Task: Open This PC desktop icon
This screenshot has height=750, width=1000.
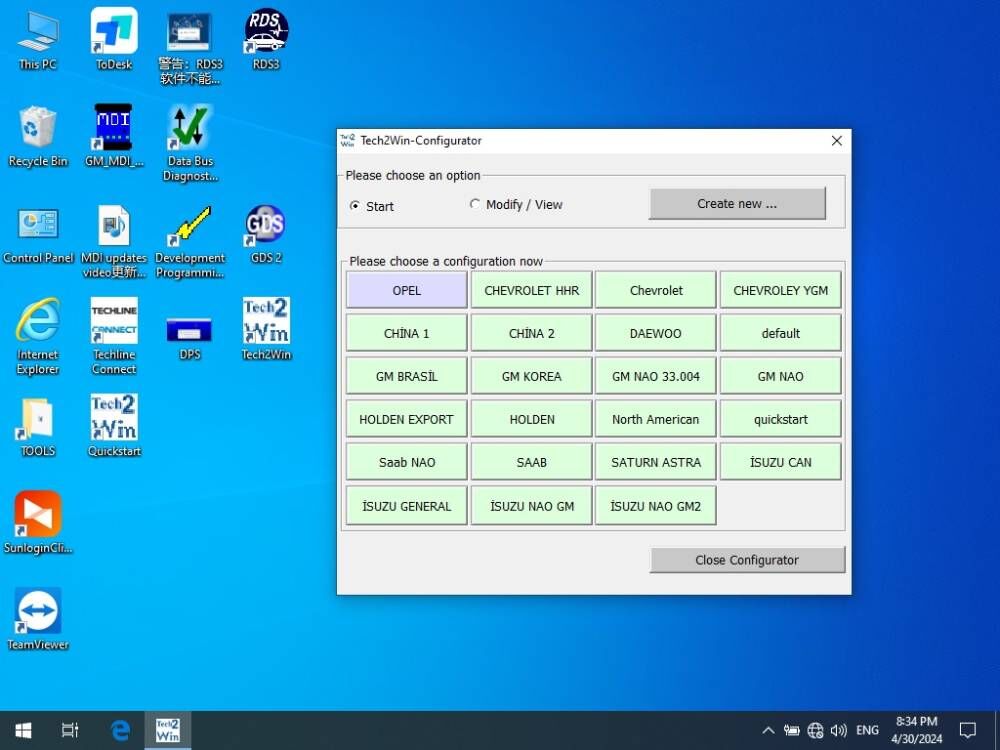Action: (38, 40)
